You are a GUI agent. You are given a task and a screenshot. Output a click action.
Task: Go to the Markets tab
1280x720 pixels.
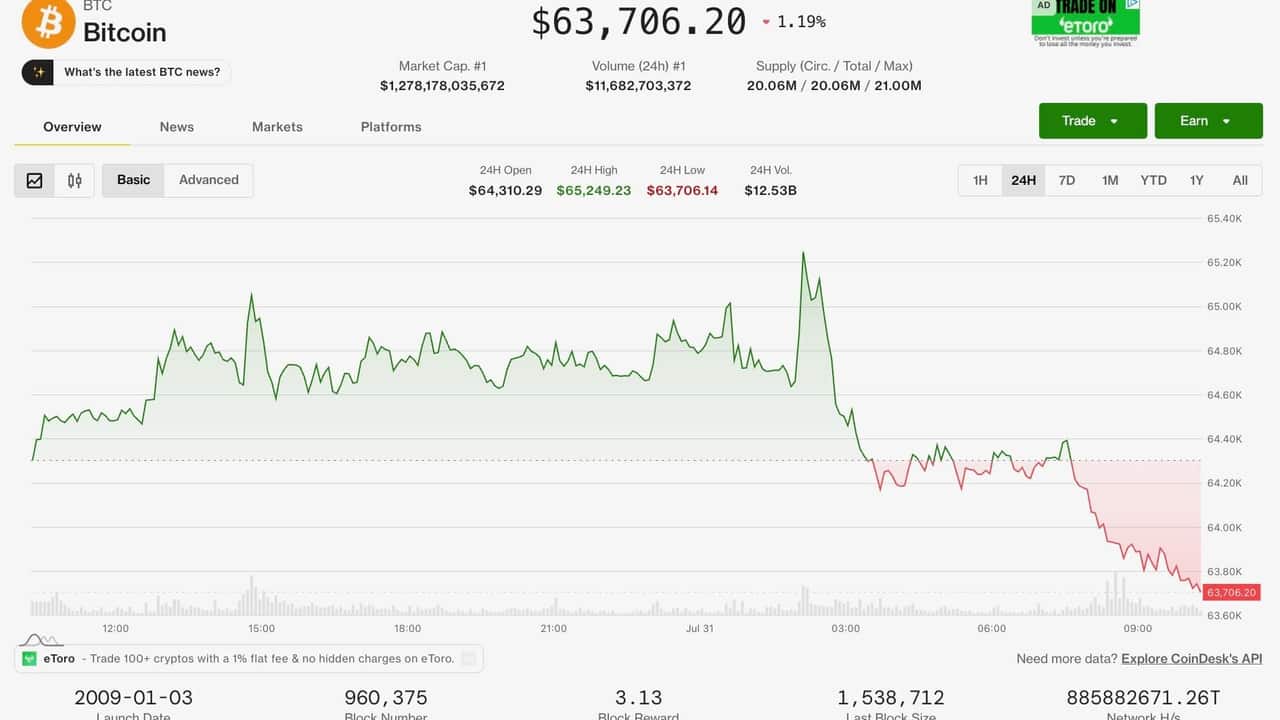coord(277,127)
